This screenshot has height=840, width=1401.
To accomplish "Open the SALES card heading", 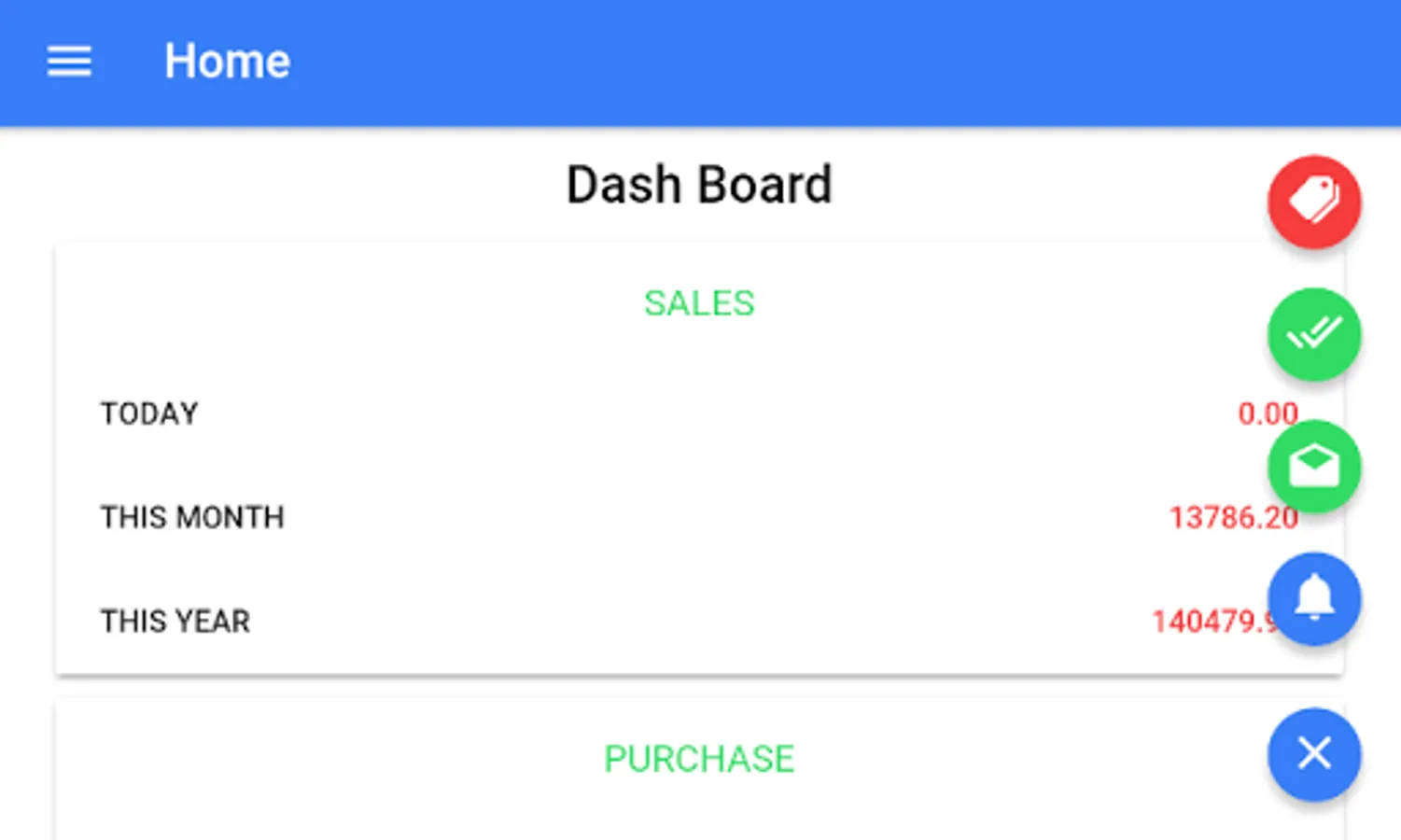I will click(698, 303).
